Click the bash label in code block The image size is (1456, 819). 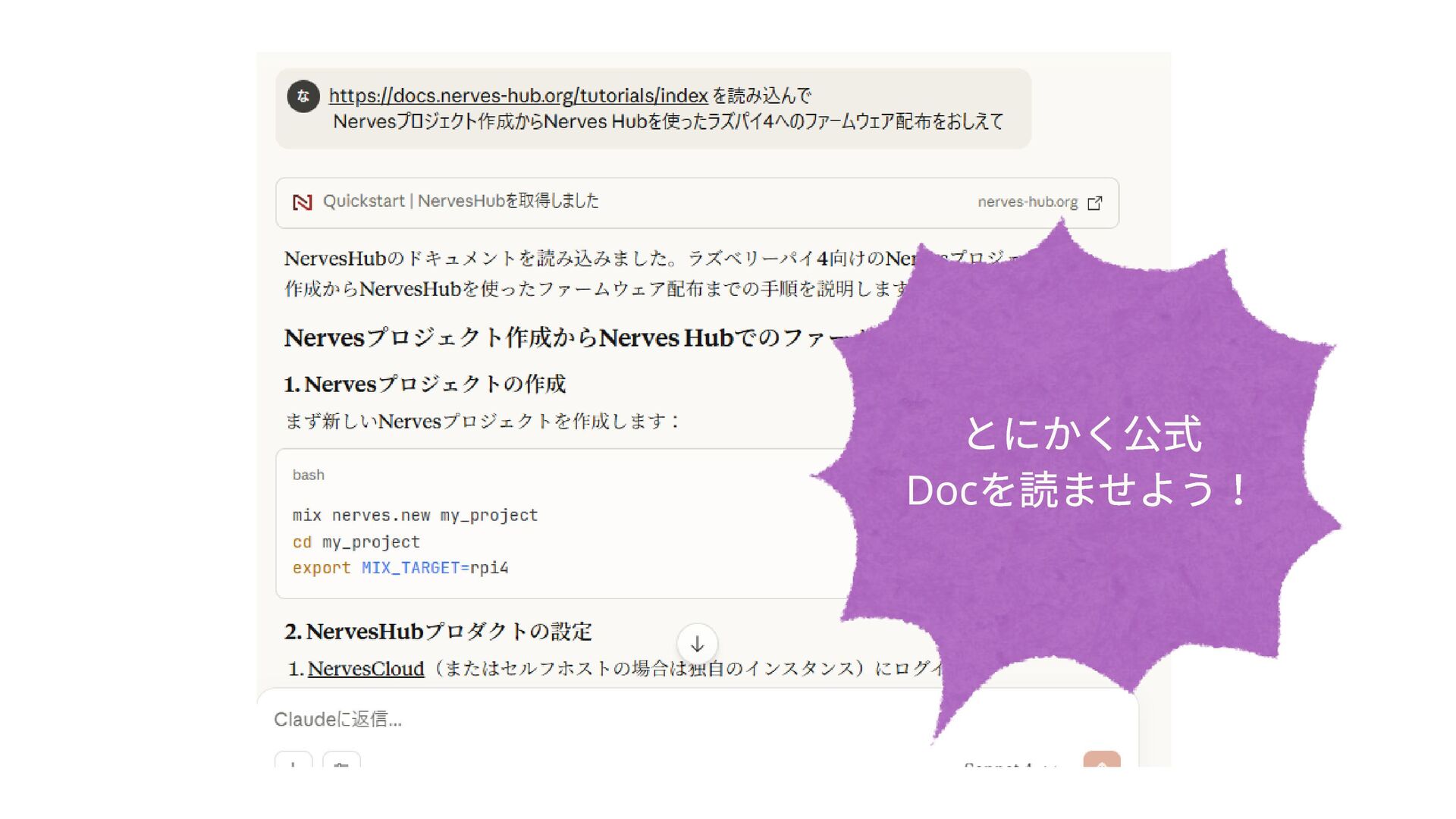click(308, 475)
